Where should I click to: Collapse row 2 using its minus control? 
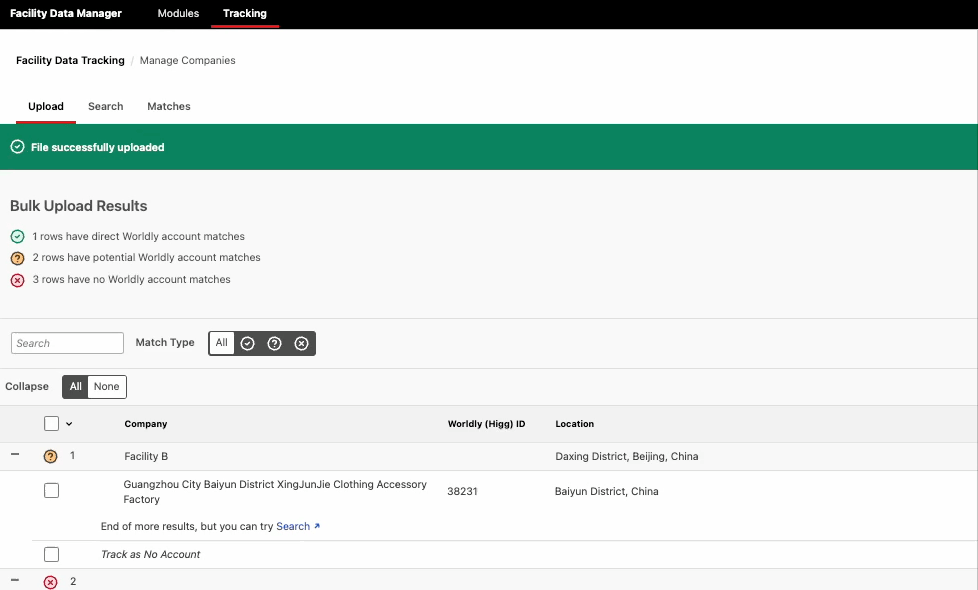(14, 581)
